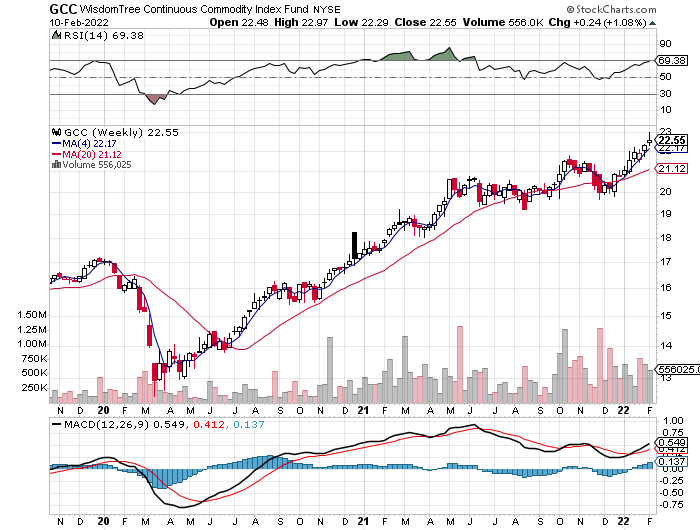Click the fund name WisdomTree Continuous Commodity Index Fund
The height and width of the screenshot is (530, 700).
pyautogui.click(x=194, y=9)
